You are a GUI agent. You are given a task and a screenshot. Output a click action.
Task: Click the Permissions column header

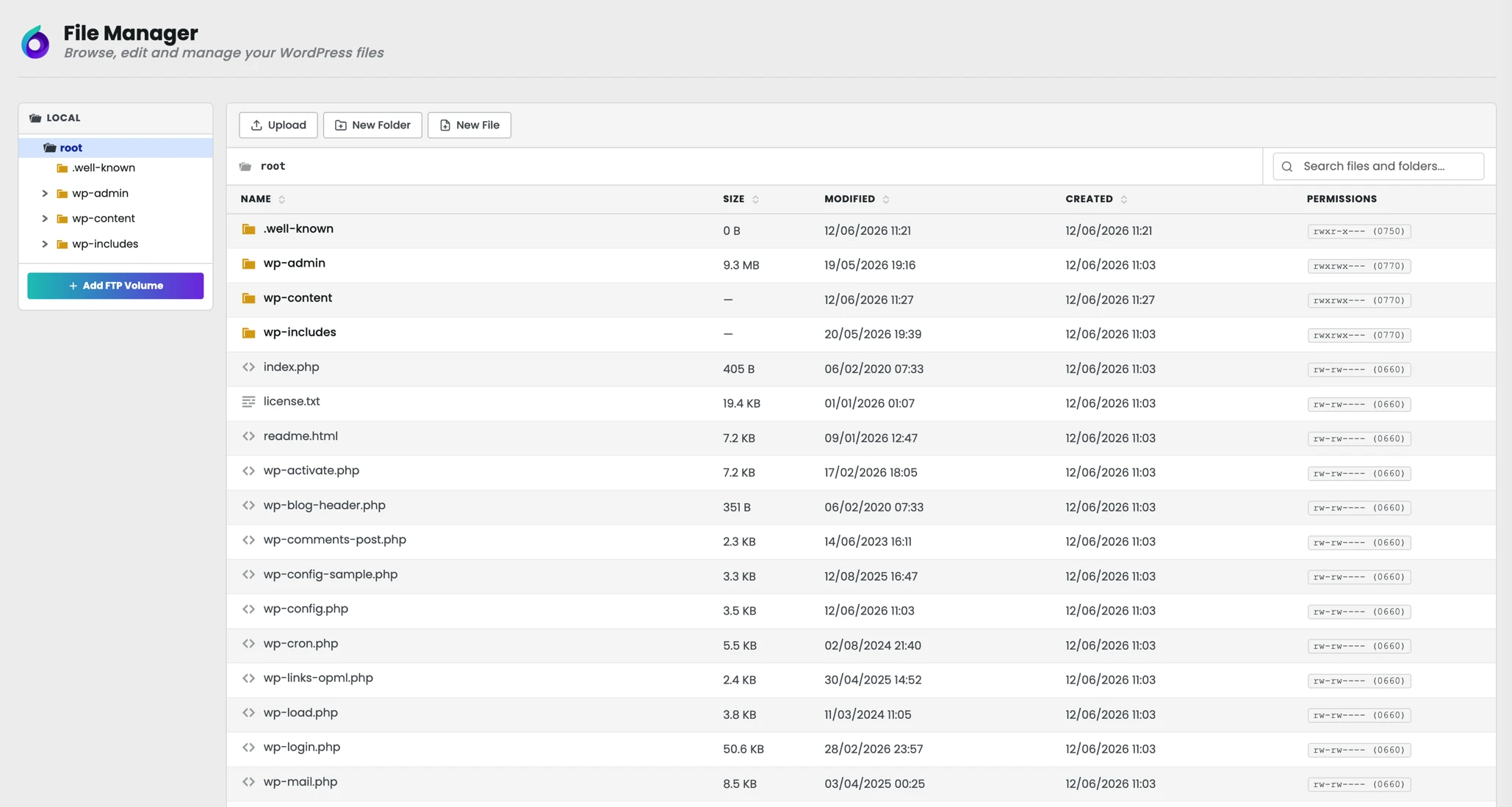click(x=1342, y=199)
